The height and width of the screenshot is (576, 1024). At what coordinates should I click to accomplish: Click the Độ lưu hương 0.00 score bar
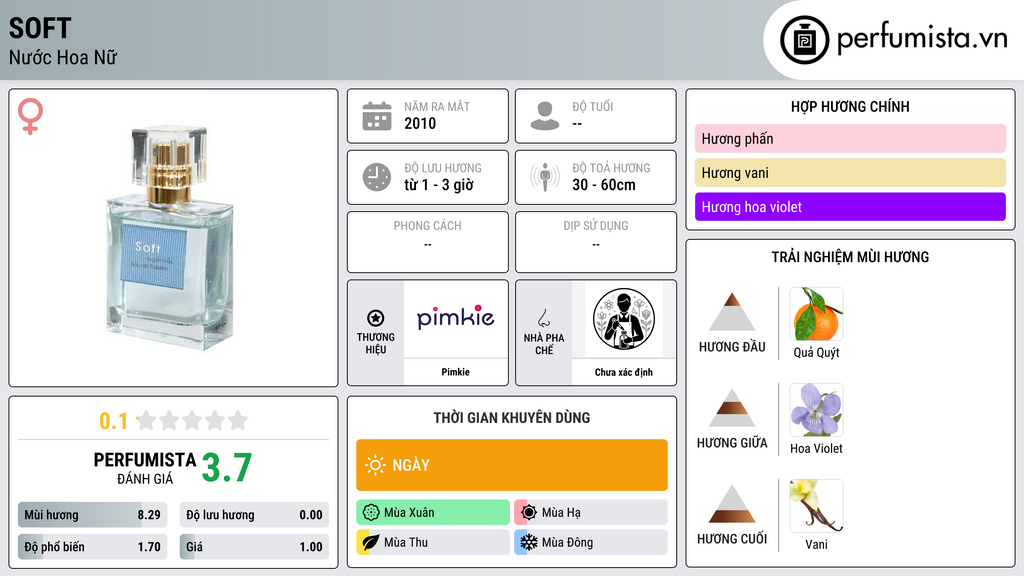(x=254, y=515)
